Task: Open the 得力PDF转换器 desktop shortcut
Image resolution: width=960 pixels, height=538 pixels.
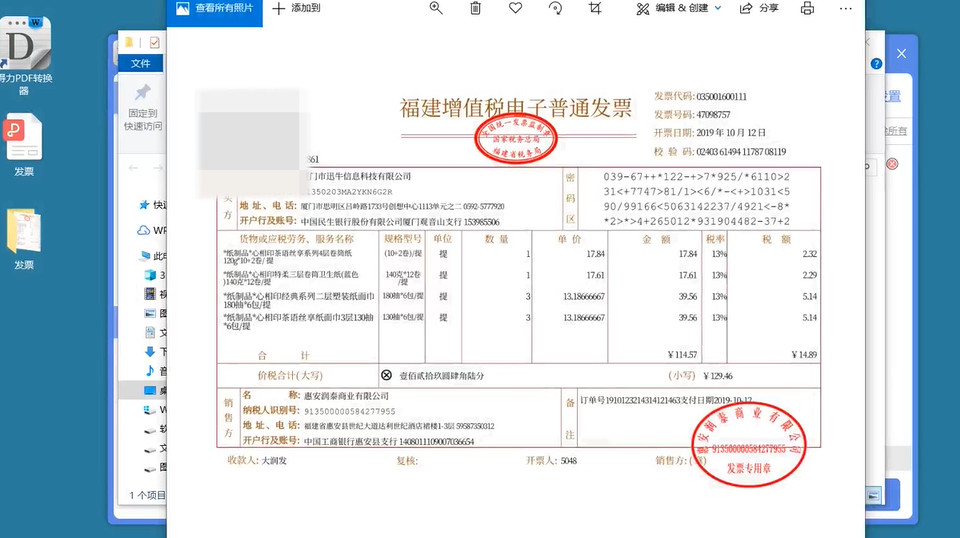Action: 24,56
